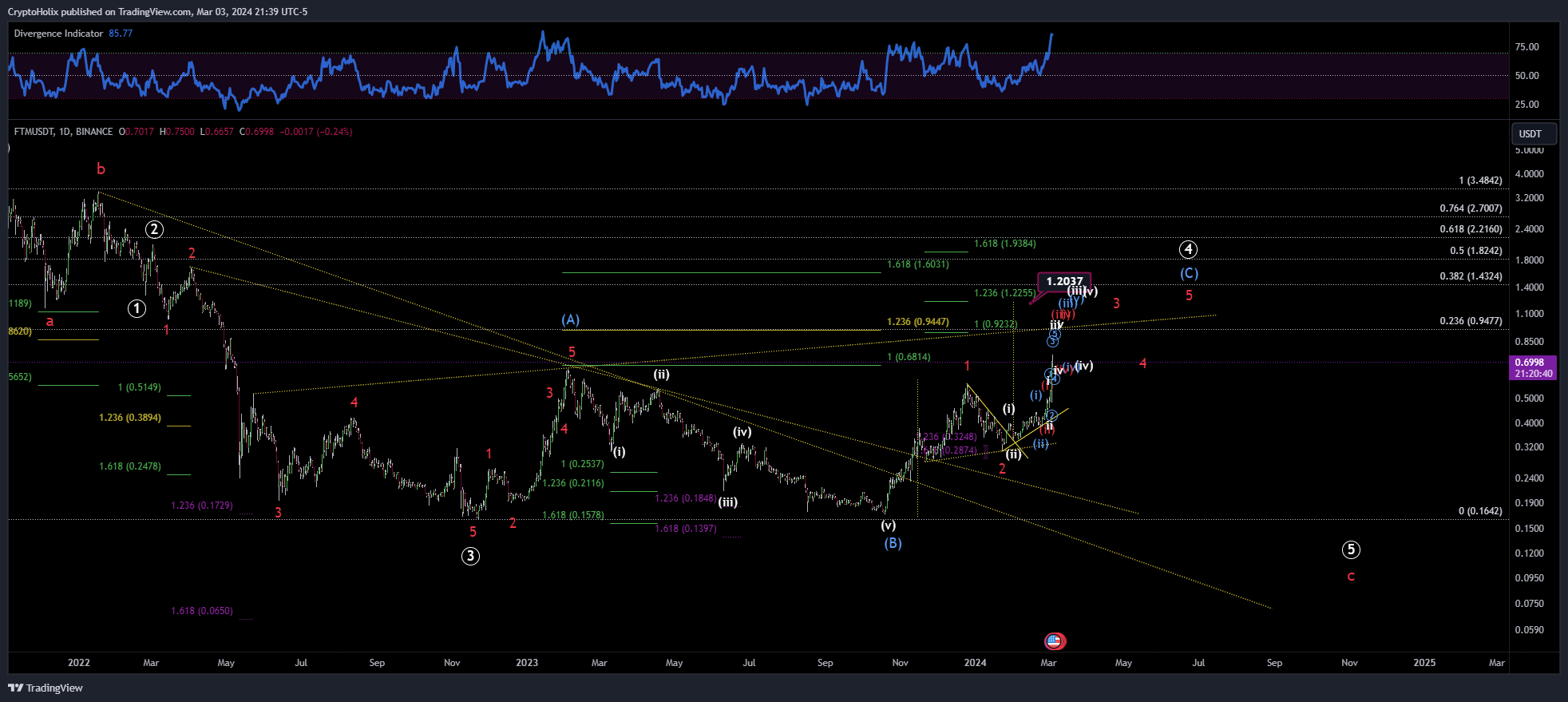The height and width of the screenshot is (702, 1568).
Task: Click the US economic event flag icon
Action: point(1055,641)
